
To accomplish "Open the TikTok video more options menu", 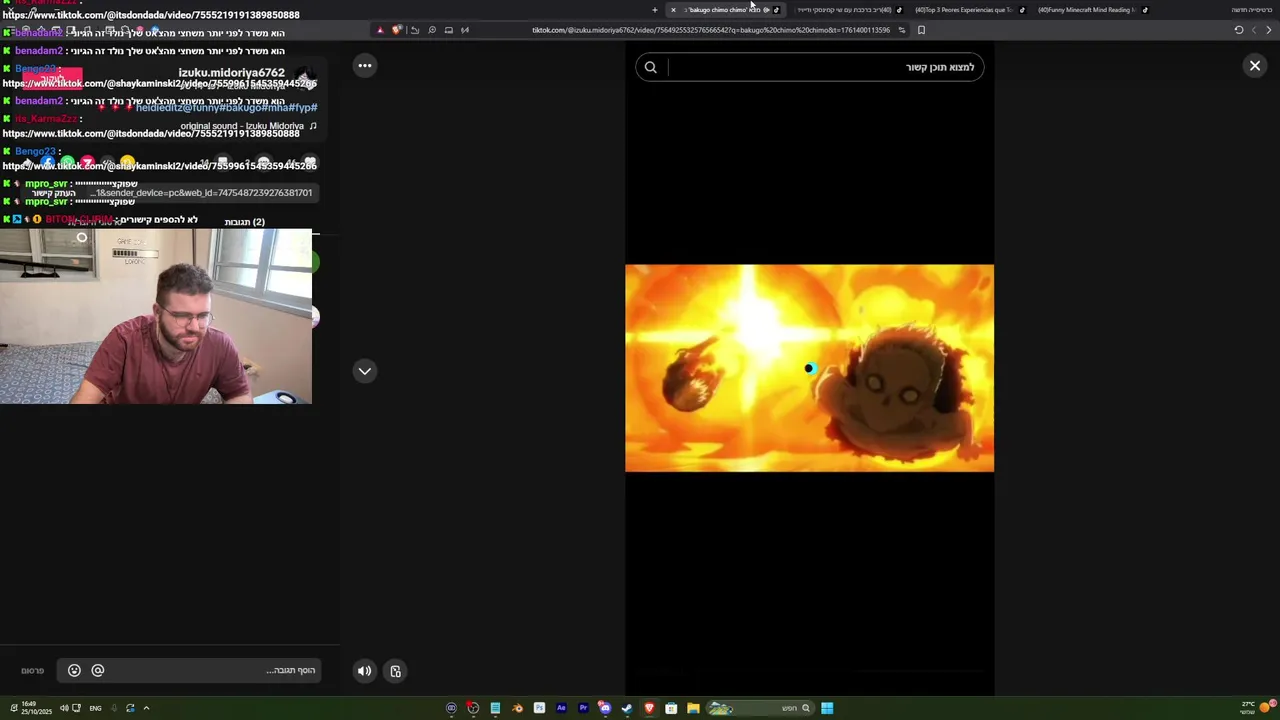I will [x=365, y=66].
